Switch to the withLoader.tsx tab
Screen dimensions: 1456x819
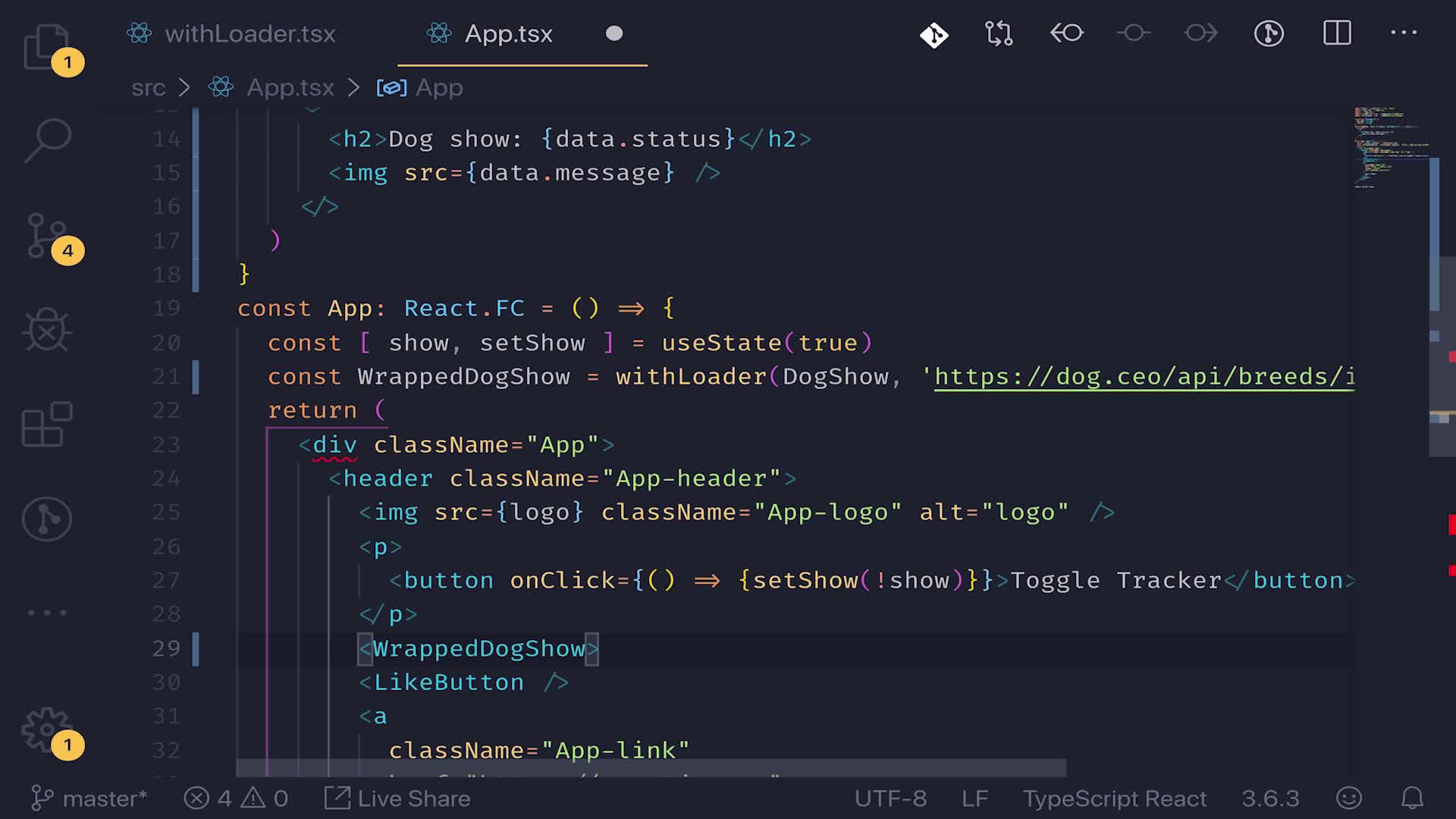pyautogui.click(x=249, y=34)
